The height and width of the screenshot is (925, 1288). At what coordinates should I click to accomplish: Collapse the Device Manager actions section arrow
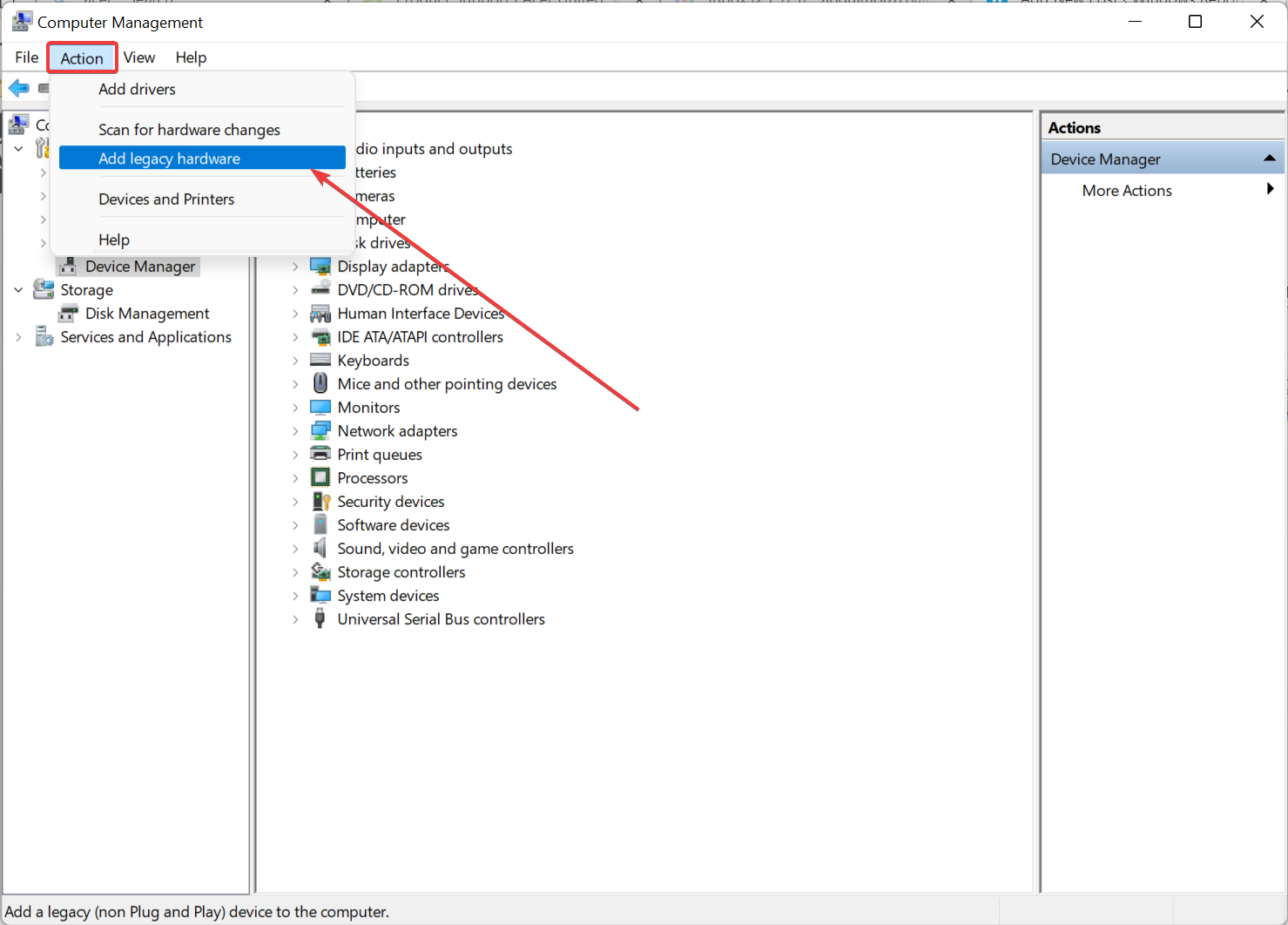coord(1270,159)
